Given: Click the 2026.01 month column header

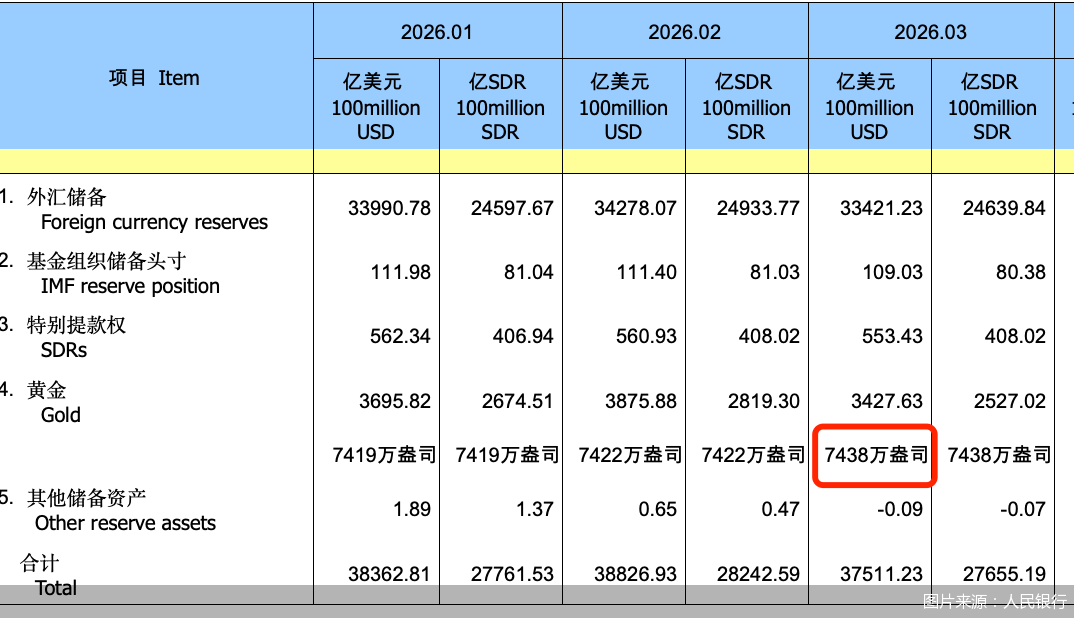Looking at the screenshot, I should click(436, 32).
